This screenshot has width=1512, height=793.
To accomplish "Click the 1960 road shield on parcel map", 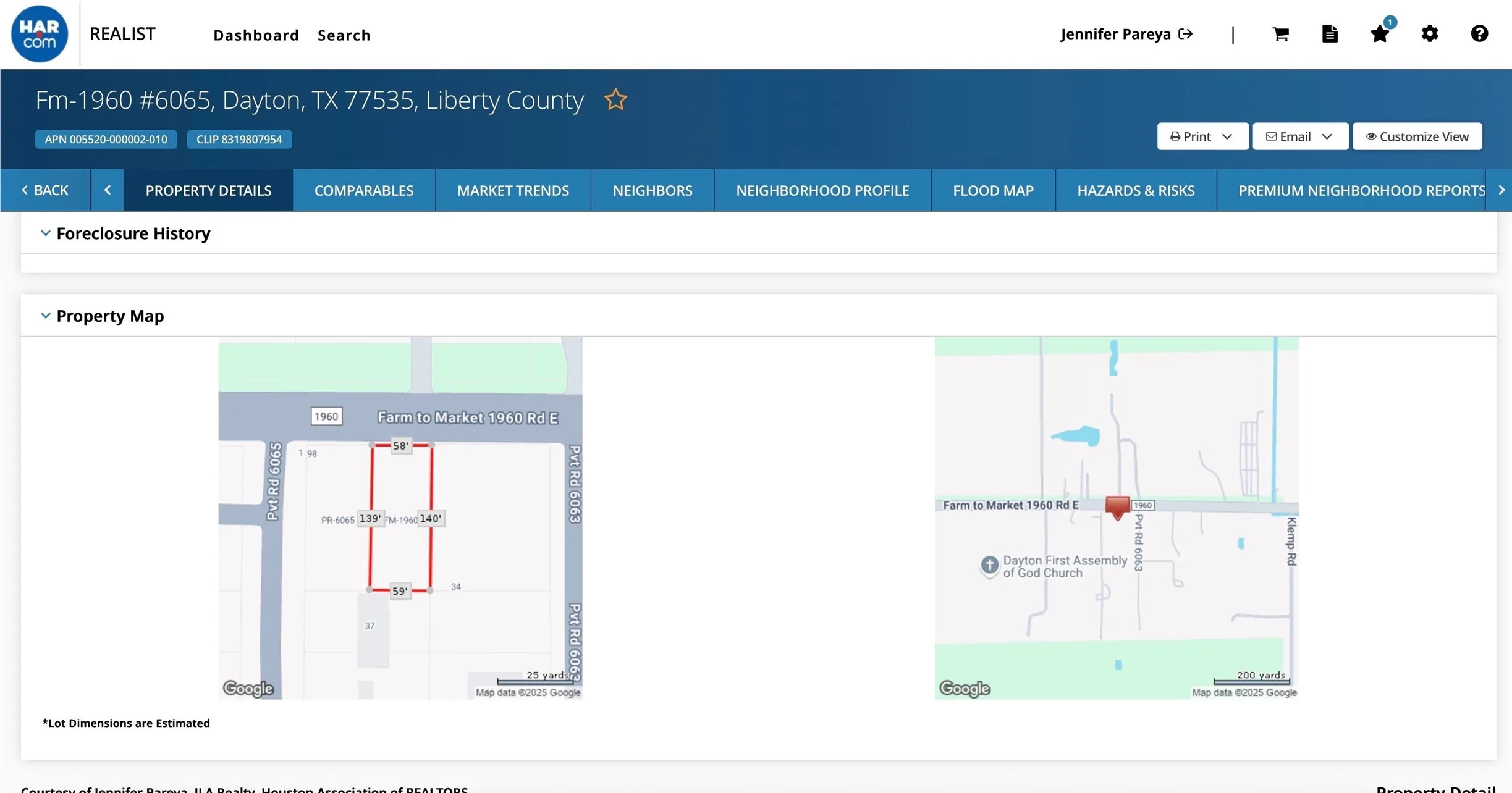I will tap(326, 416).
